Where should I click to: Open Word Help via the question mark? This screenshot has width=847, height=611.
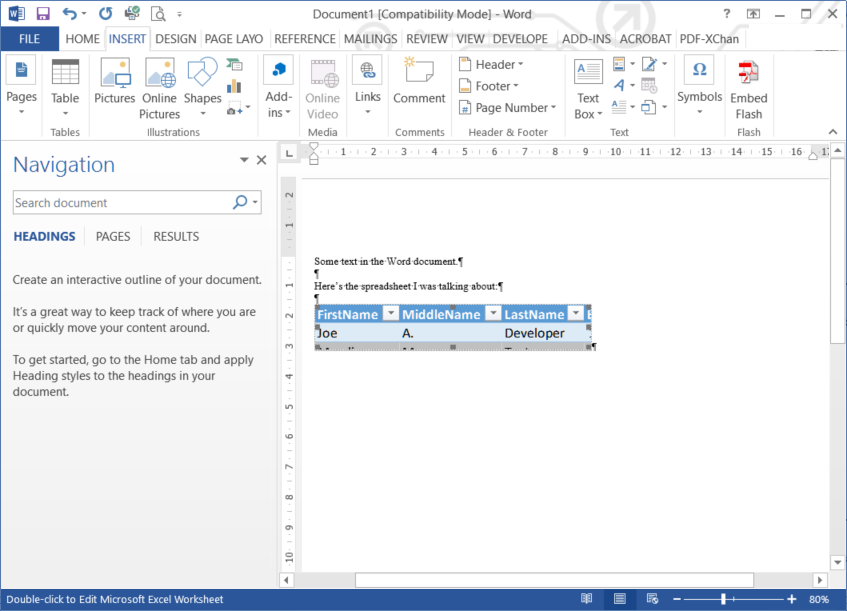727,14
